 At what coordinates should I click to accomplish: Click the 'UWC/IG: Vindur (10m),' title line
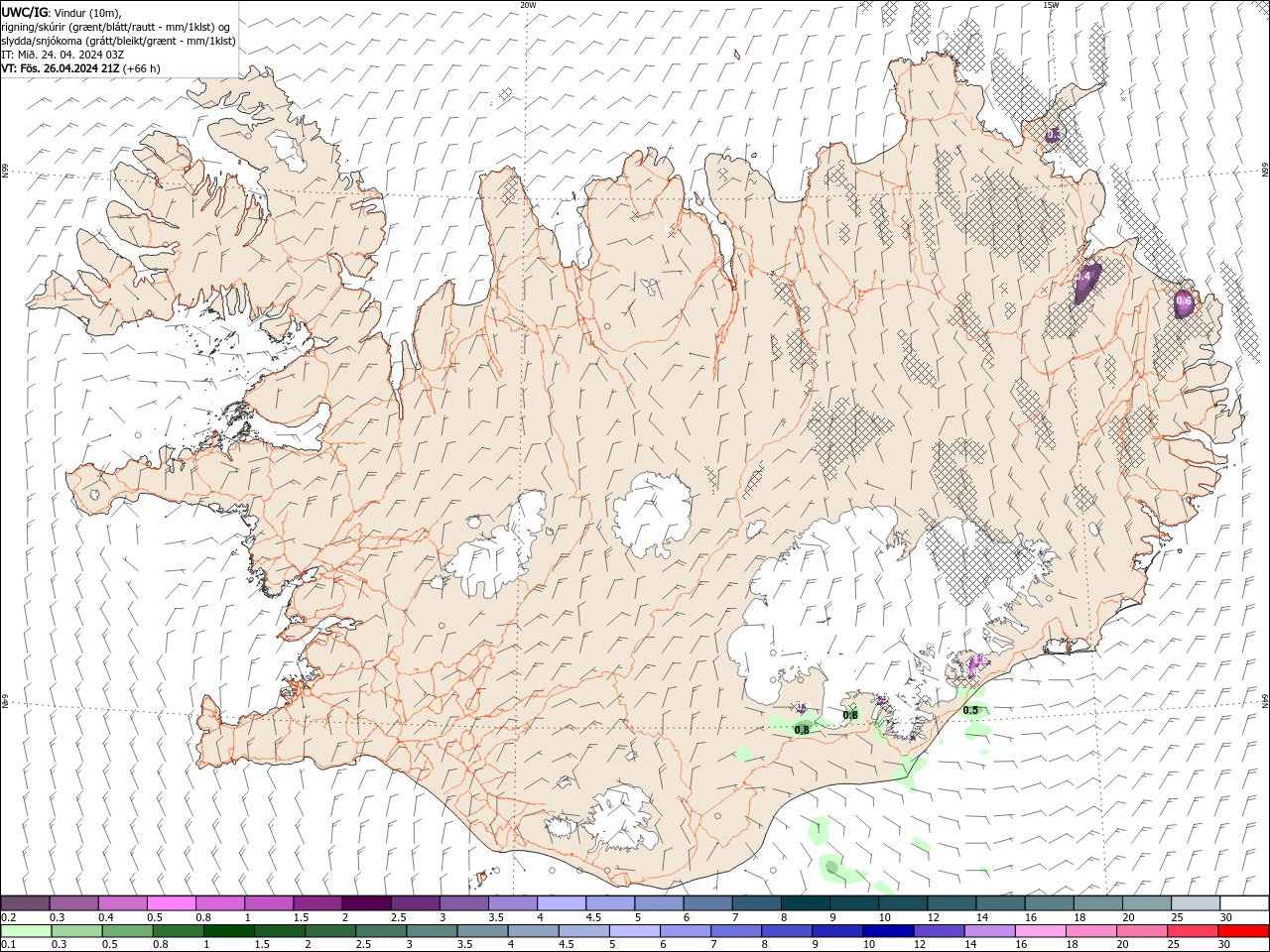point(62,12)
